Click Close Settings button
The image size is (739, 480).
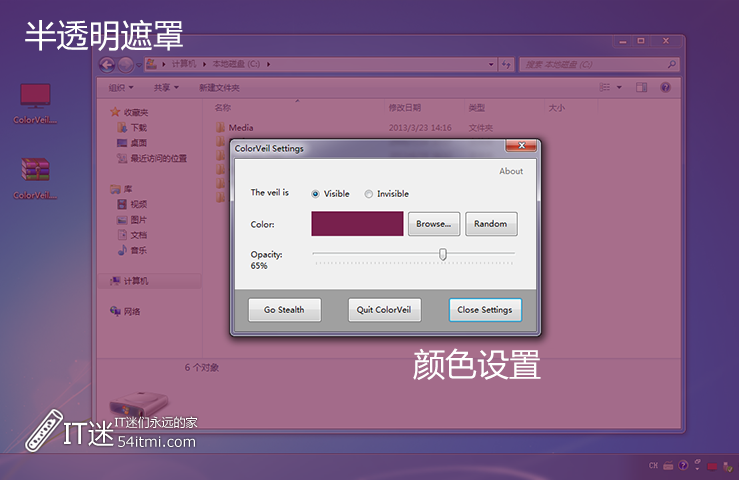point(485,310)
